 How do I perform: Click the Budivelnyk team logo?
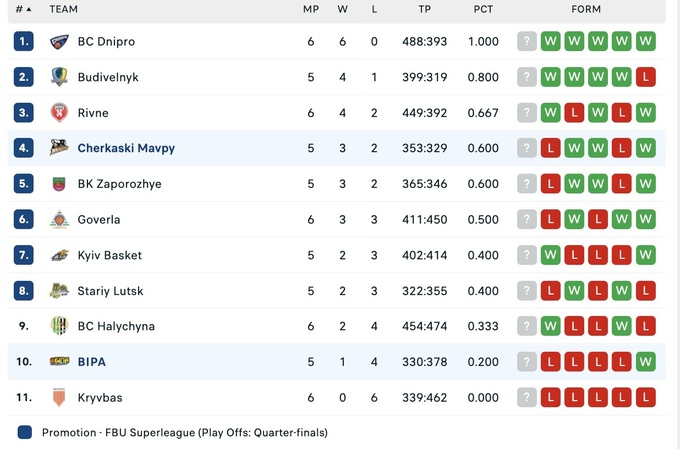coord(59,77)
